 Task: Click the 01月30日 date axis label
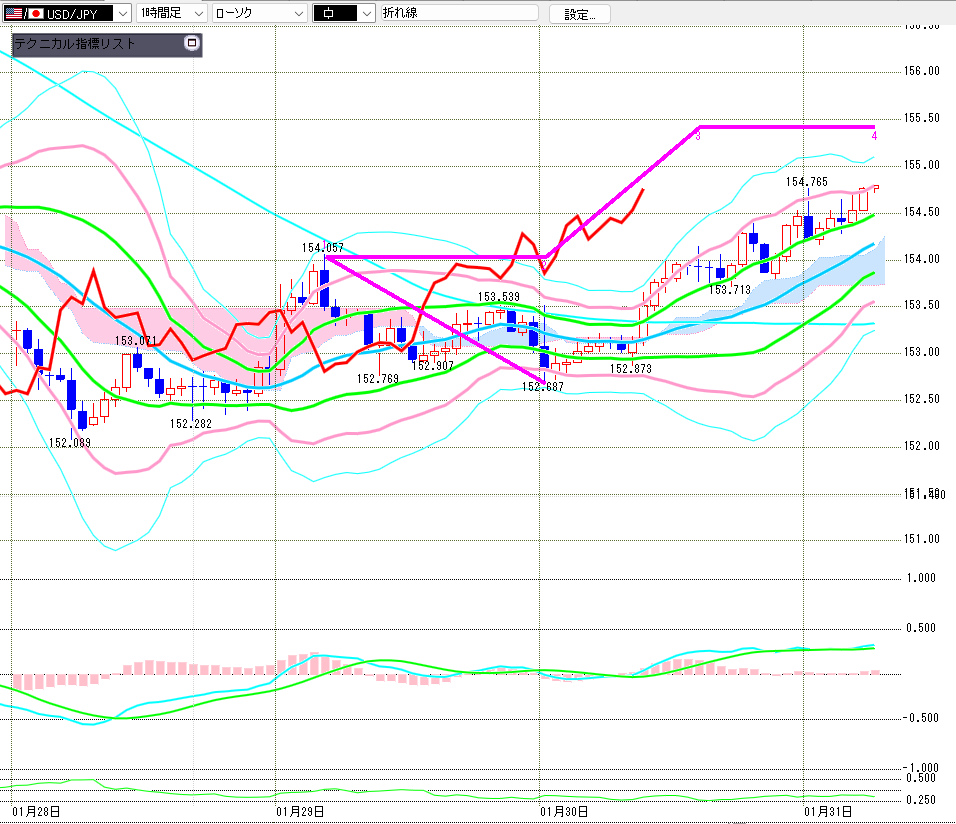[564, 810]
